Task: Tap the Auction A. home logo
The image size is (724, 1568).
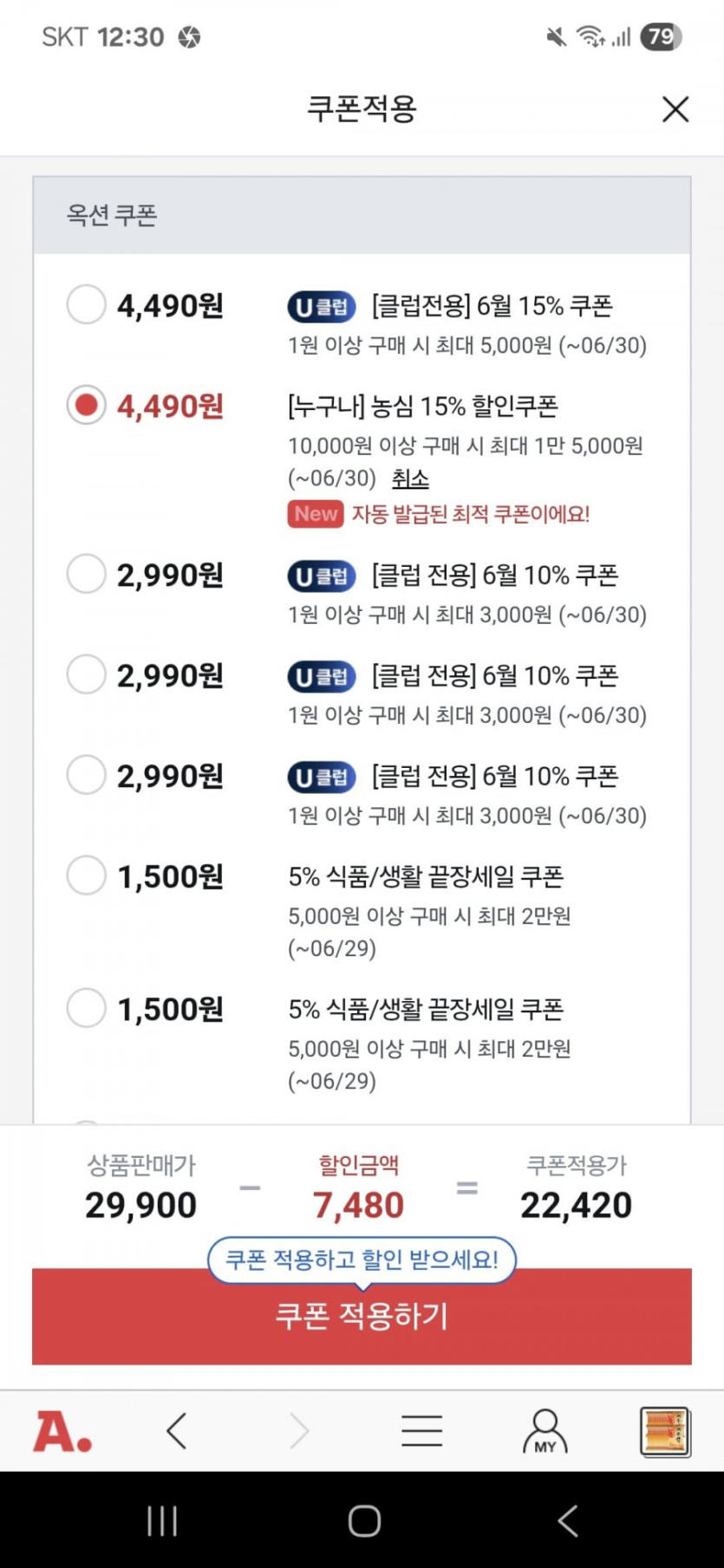Action: click(62, 1431)
